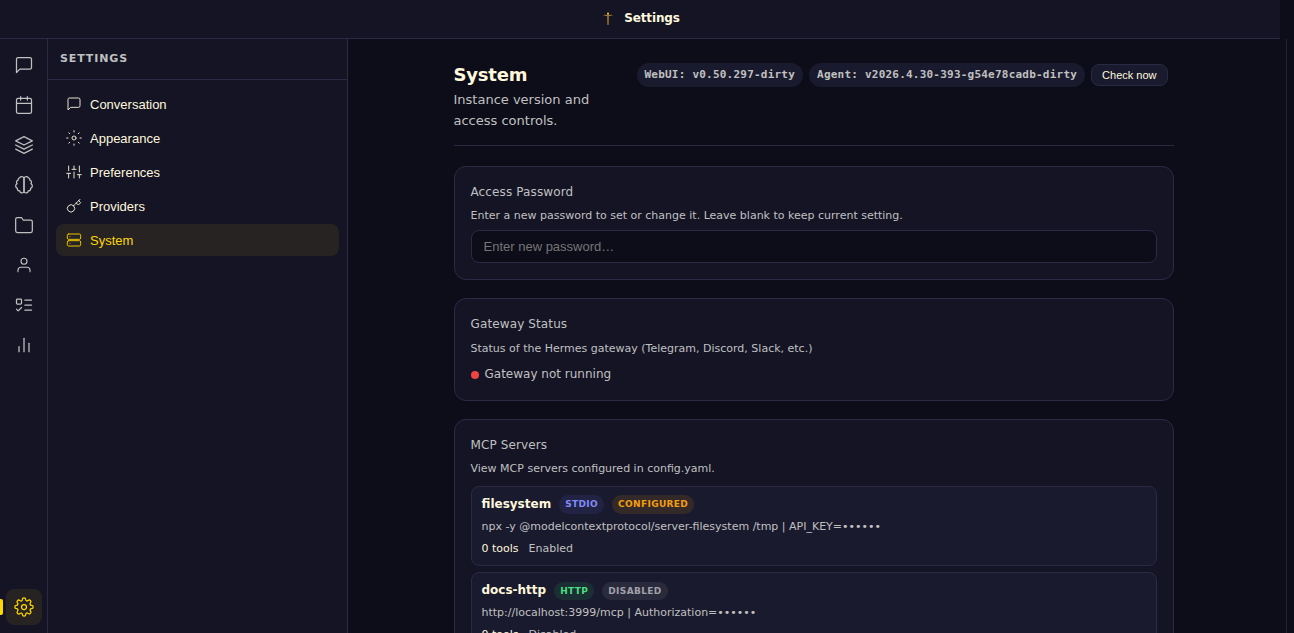Viewport: 1294px width, 633px height.
Task: Click the Agent version badge
Action: [x=946, y=75]
